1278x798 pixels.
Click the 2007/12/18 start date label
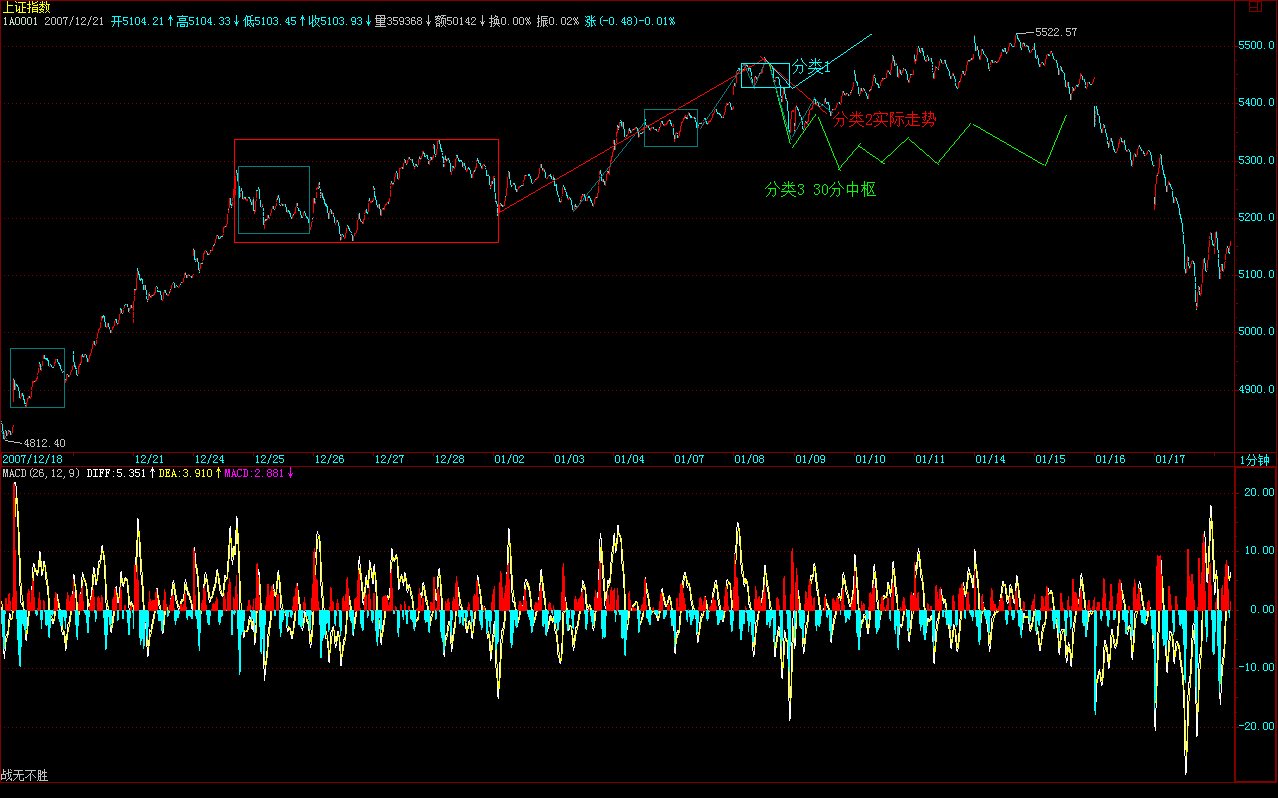(x=33, y=460)
